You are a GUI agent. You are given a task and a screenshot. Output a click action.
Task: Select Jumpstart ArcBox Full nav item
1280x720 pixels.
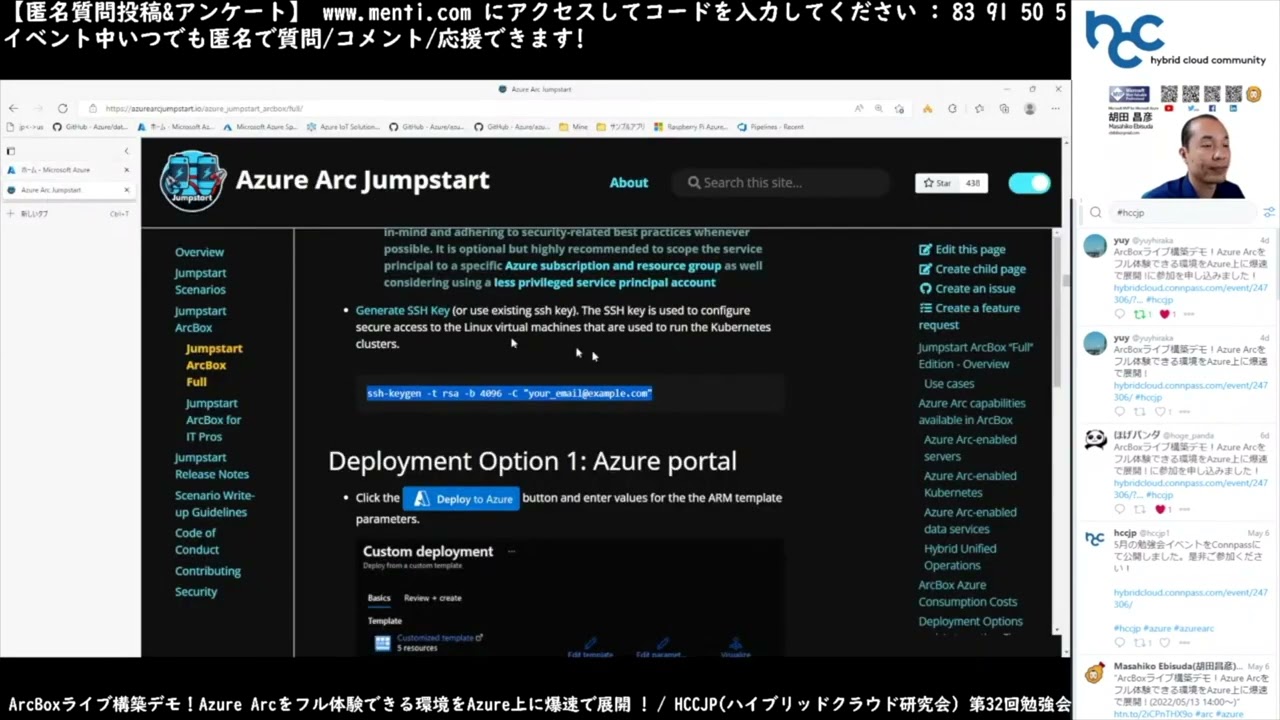(213, 365)
